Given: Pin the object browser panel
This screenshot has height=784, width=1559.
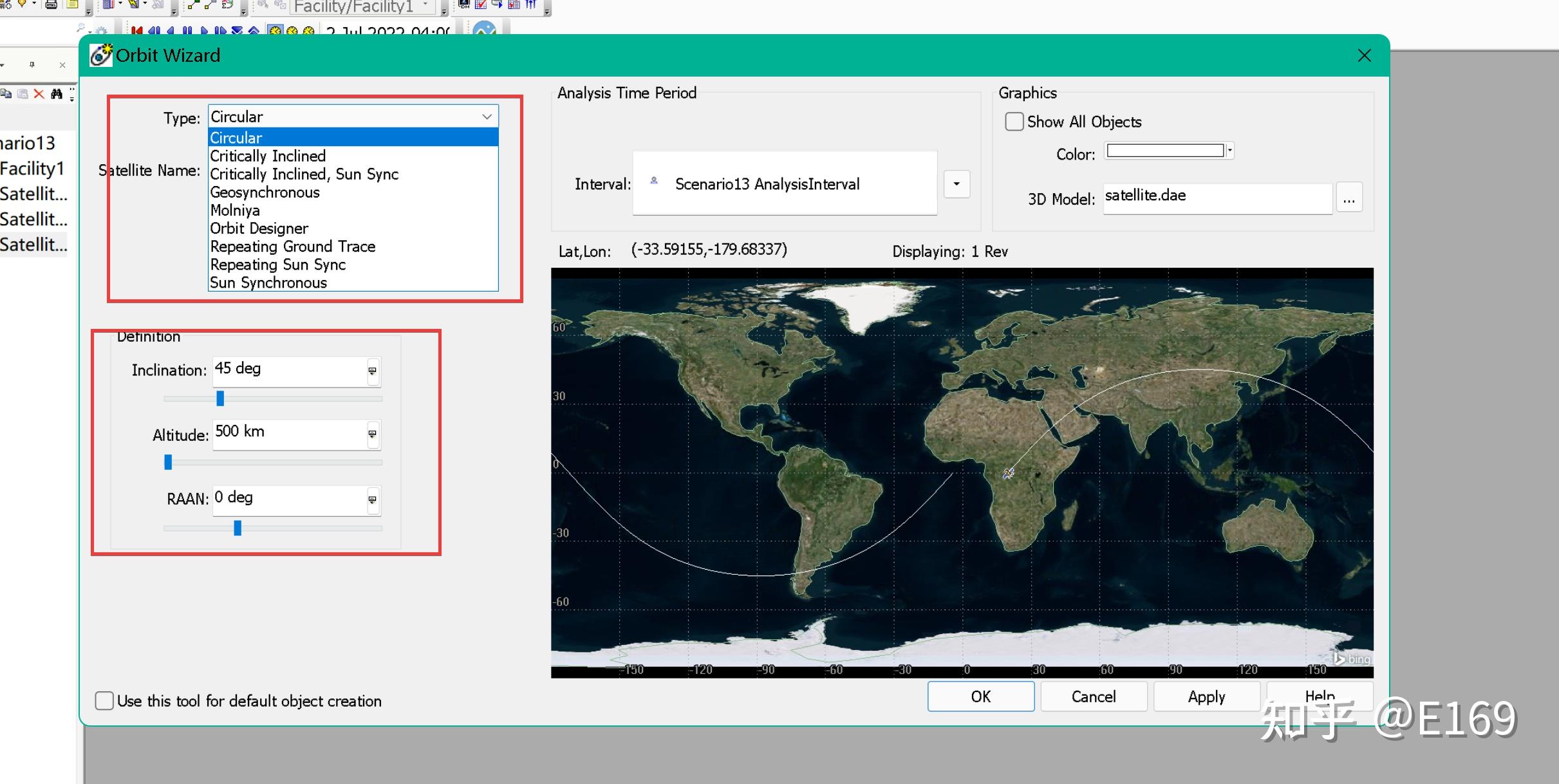Looking at the screenshot, I should pos(32,64).
